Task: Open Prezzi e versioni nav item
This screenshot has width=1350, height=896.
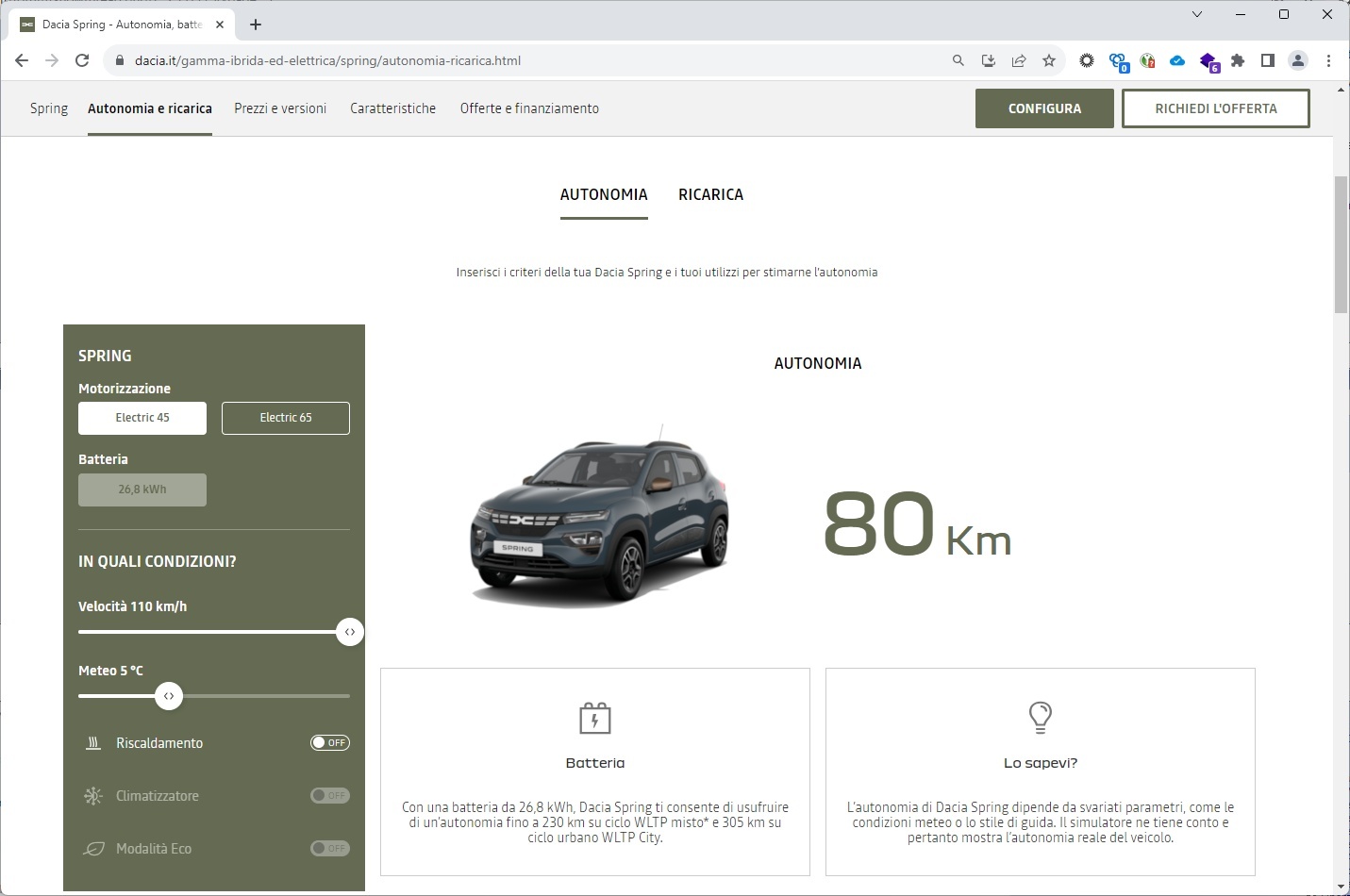Action: (x=280, y=108)
